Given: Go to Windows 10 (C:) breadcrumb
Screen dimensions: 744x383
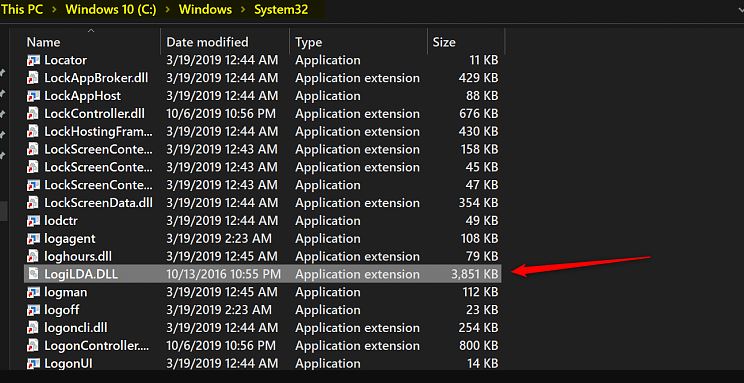Looking at the screenshot, I should [111, 10].
